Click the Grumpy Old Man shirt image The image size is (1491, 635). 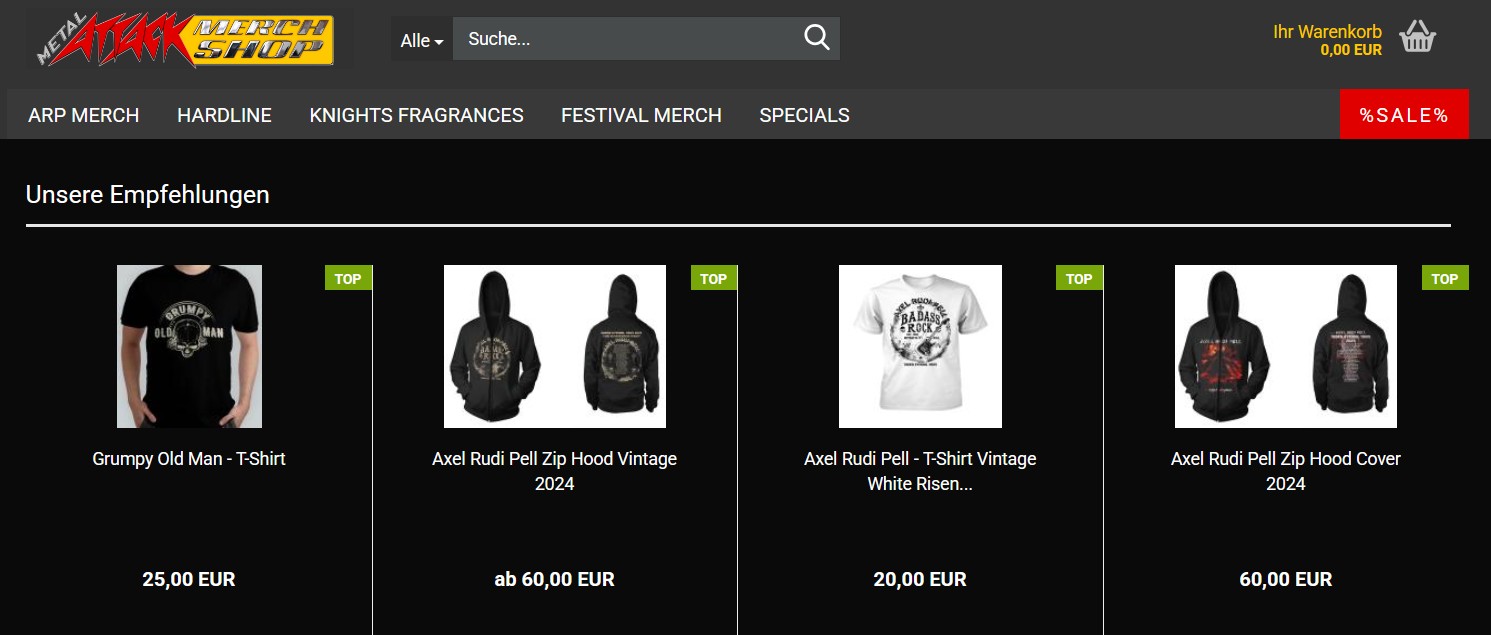pos(189,346)
